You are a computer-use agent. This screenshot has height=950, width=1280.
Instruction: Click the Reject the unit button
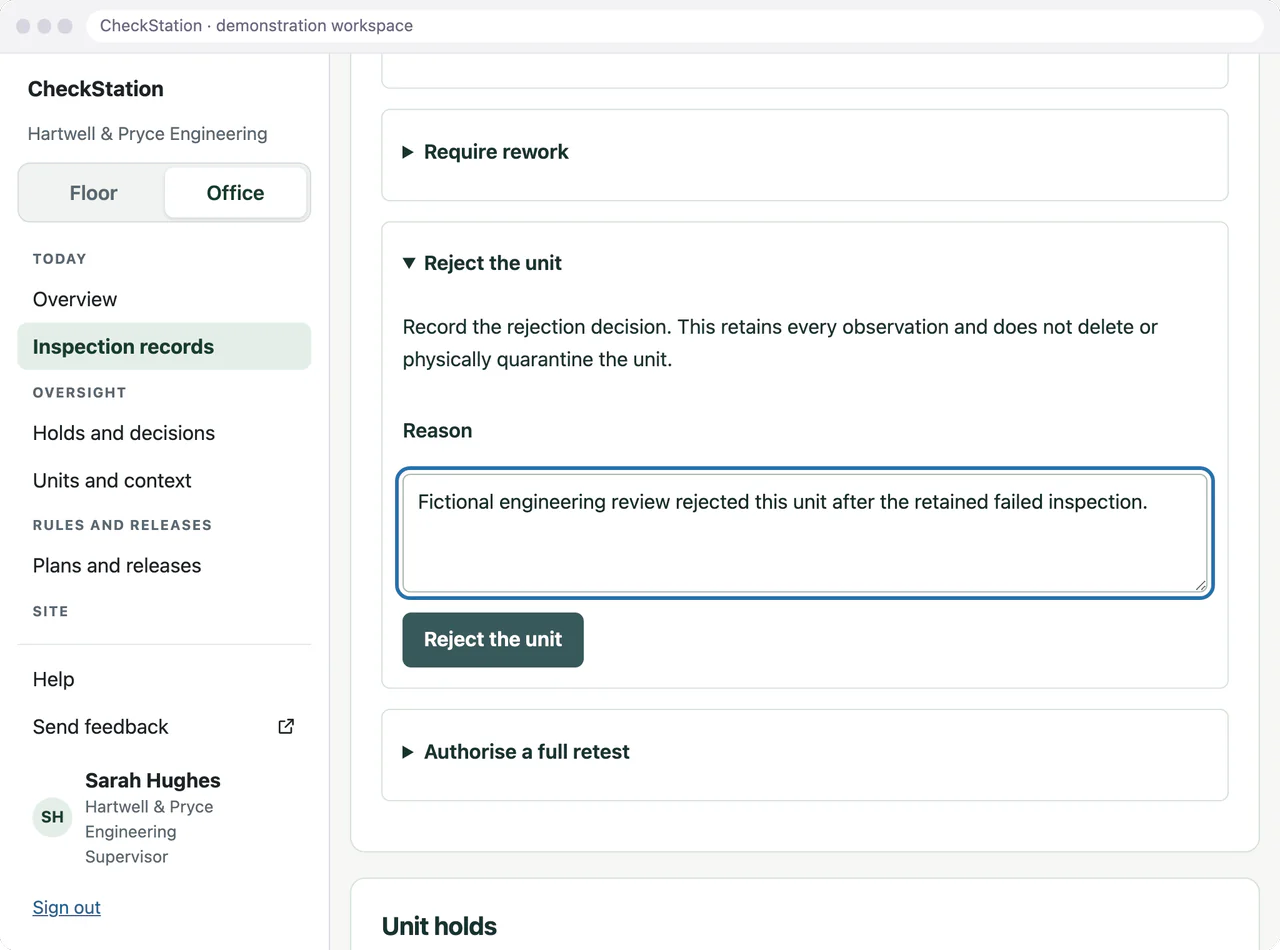click(493, 640)
